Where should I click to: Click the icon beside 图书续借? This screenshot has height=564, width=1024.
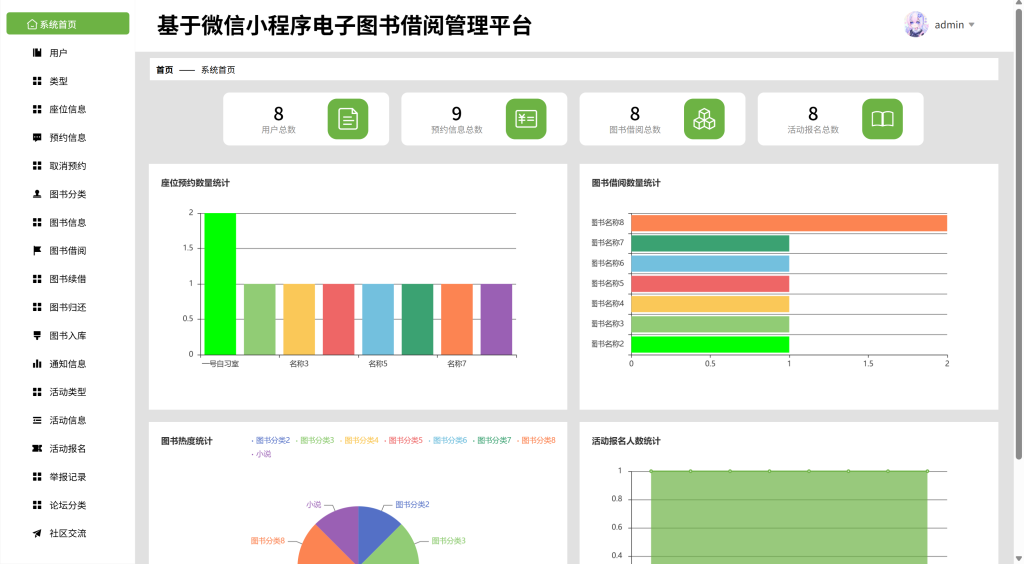tap(37, 279)
